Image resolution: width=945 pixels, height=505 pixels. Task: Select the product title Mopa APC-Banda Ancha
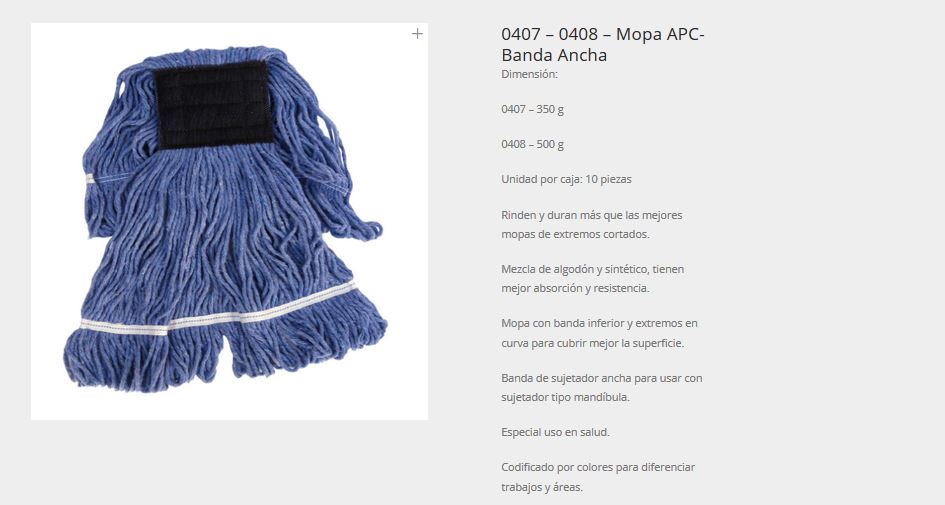[x=603, y=45]
